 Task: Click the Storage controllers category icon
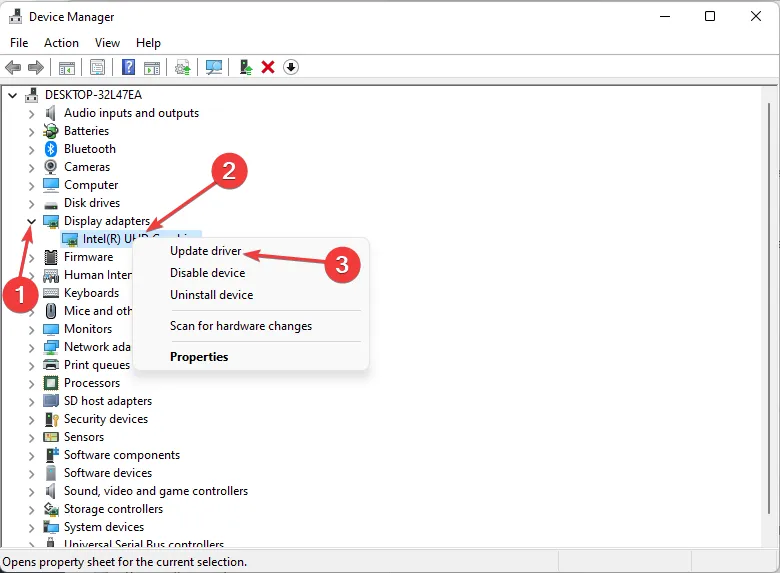[51, 509]
